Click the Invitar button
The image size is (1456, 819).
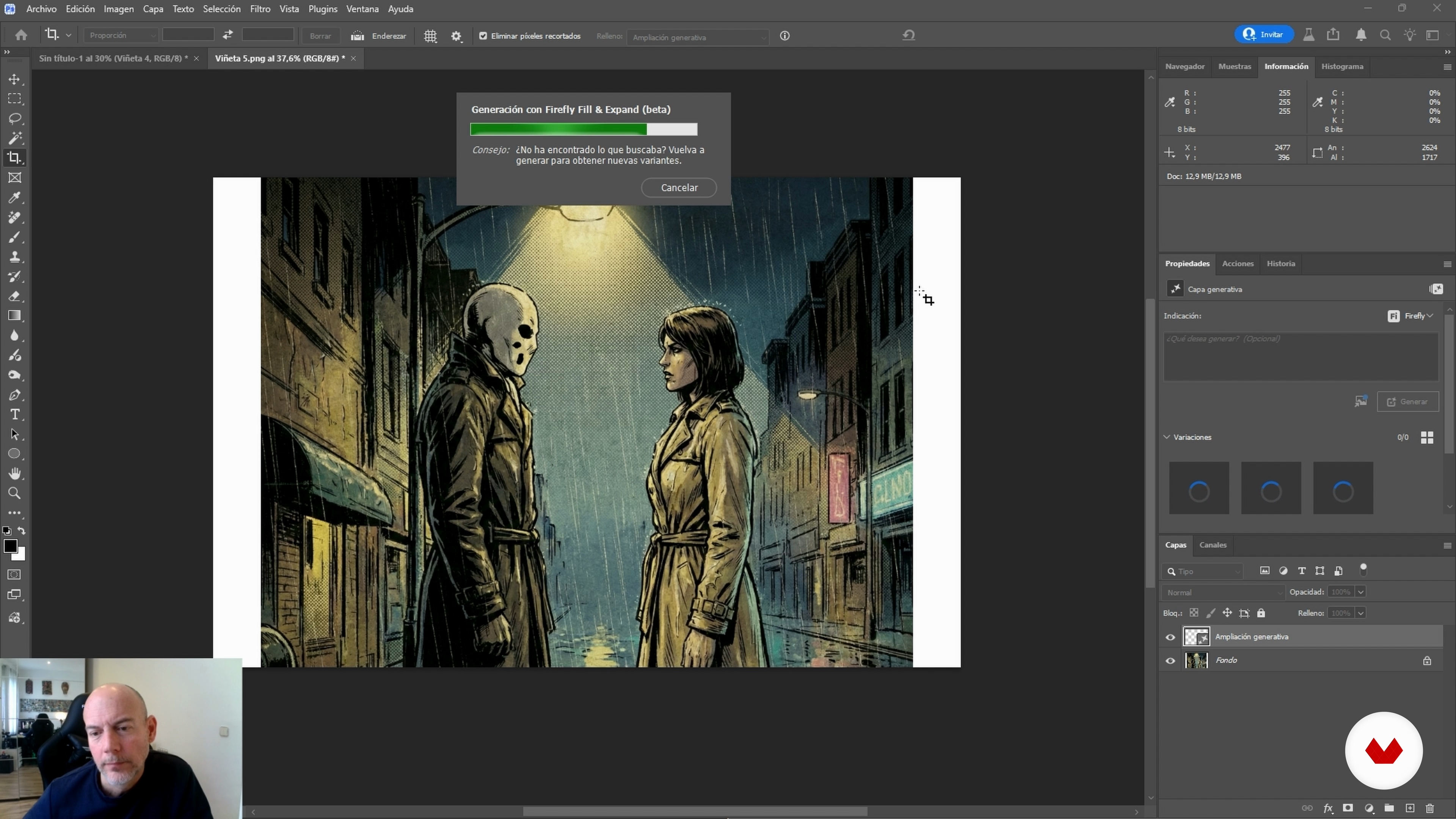1264,35
